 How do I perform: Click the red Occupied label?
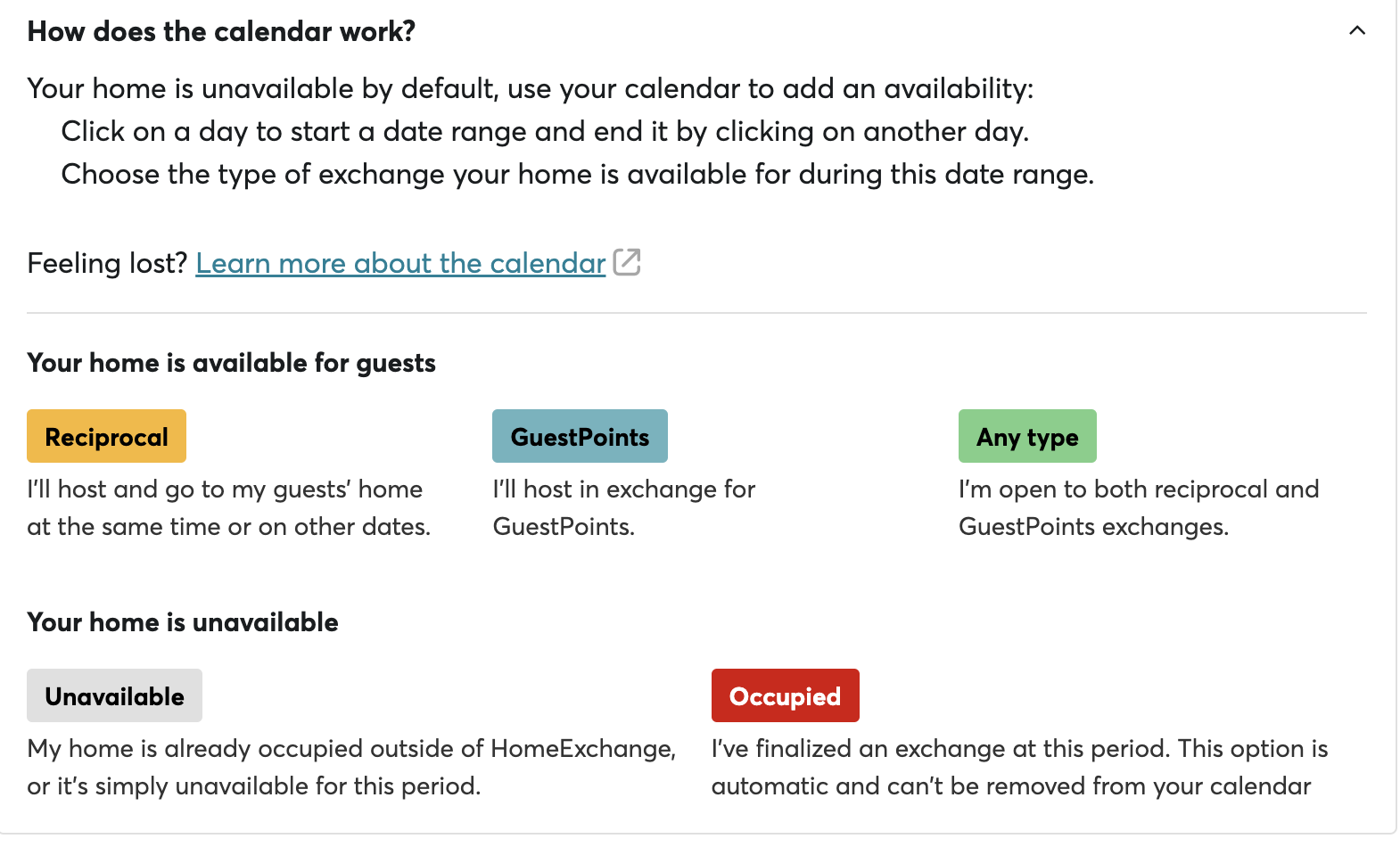click(x=785, y=696)
